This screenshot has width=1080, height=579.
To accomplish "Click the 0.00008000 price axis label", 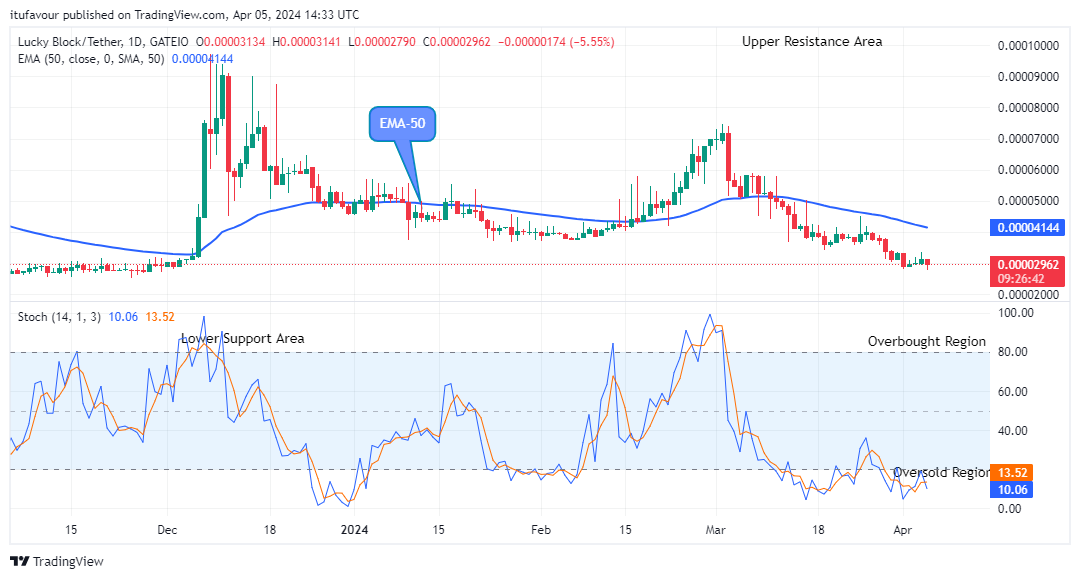I will point(1028,108).
